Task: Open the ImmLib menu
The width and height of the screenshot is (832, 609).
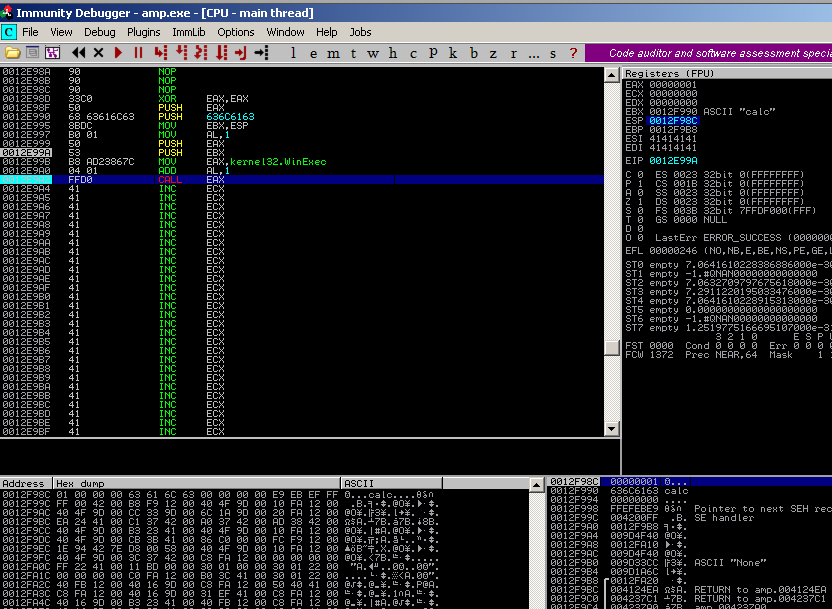Action: [189, 32]
